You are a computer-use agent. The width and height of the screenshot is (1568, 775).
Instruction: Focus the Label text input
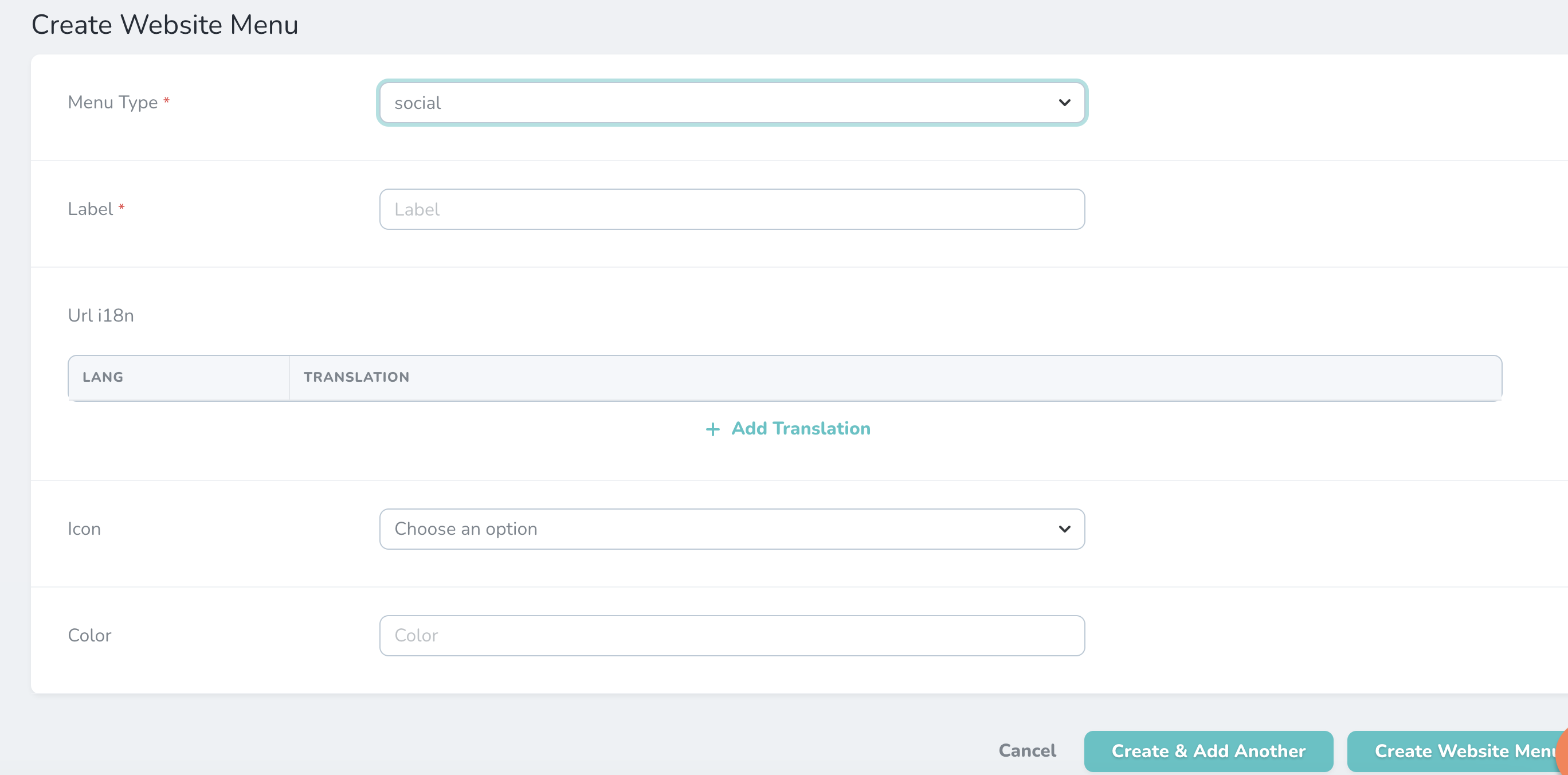(x=731, y=209)
